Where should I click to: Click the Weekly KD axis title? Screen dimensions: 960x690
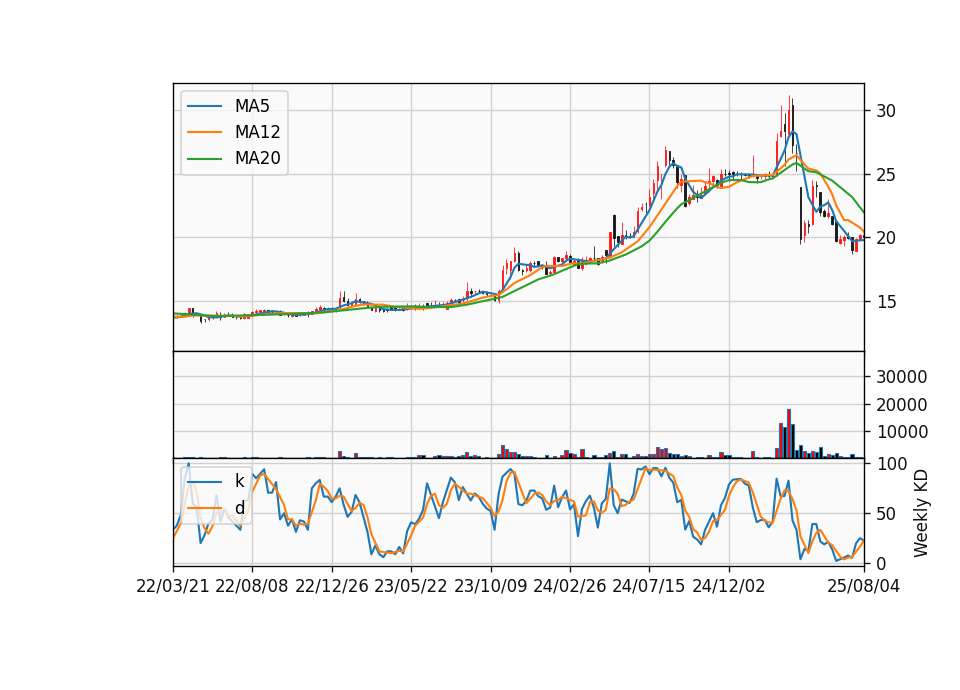[920, 514]
